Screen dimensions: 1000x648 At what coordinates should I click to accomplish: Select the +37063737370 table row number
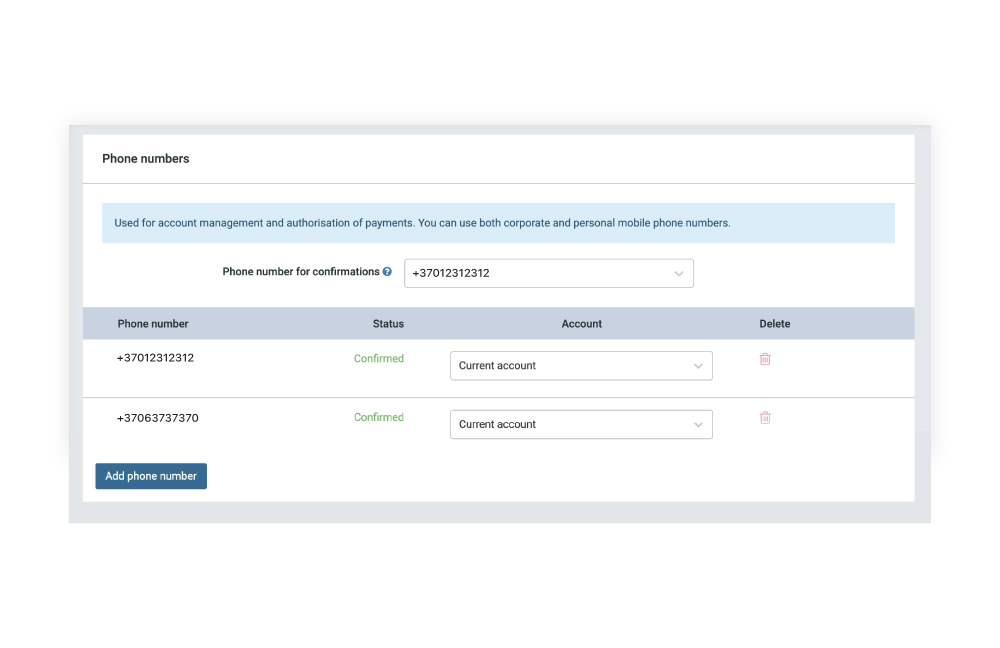coord(157,418)
